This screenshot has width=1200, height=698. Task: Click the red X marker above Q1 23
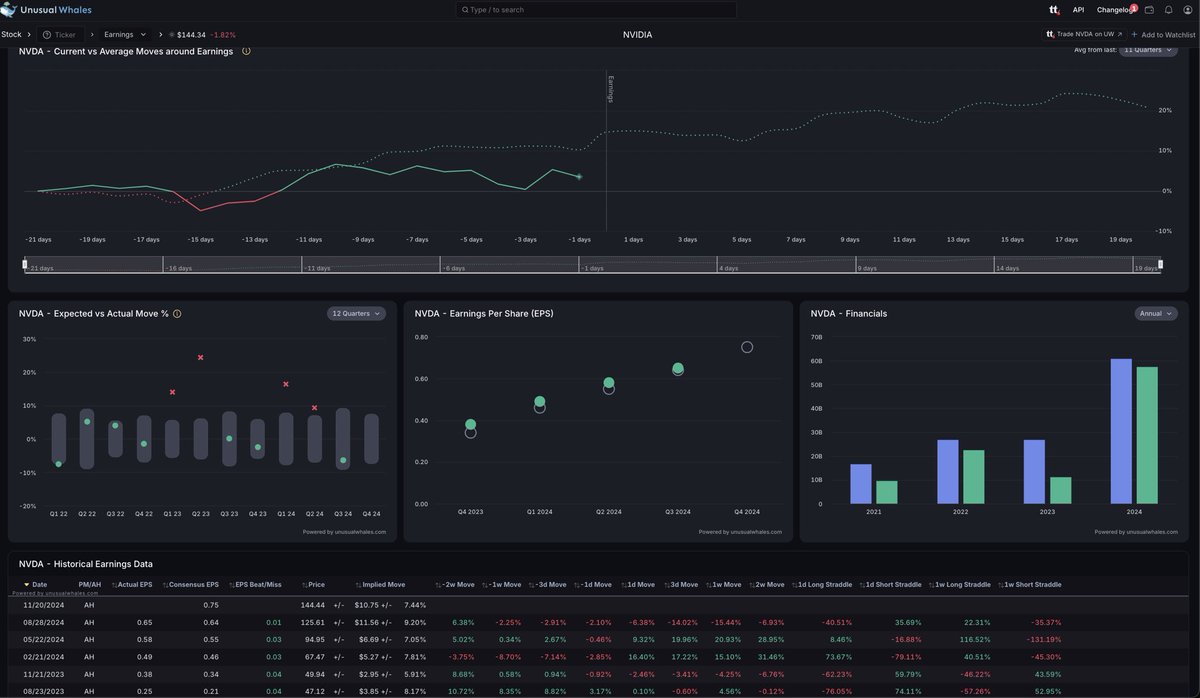(172, 392)
